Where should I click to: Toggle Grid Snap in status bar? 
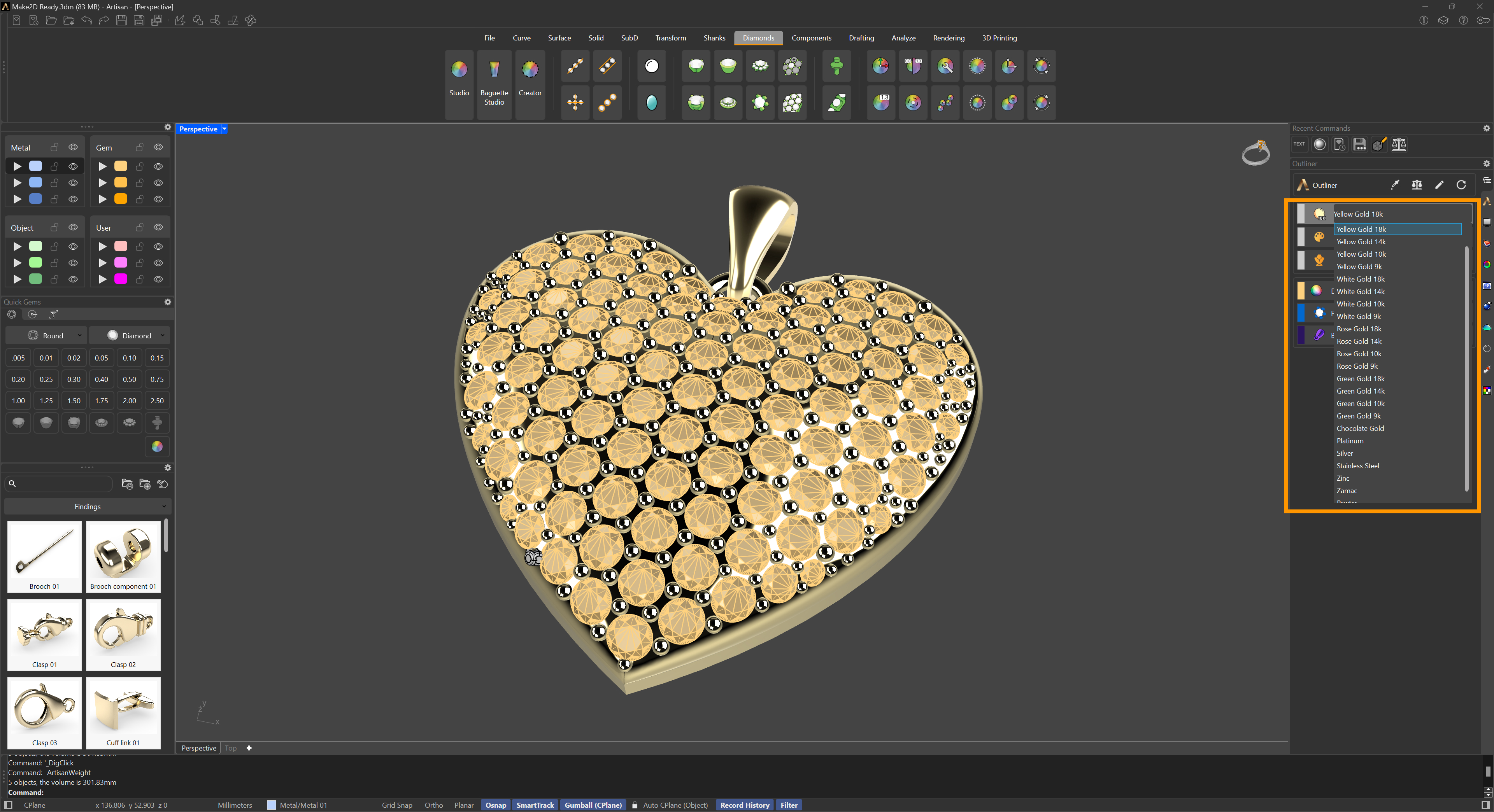pos(397,805)
